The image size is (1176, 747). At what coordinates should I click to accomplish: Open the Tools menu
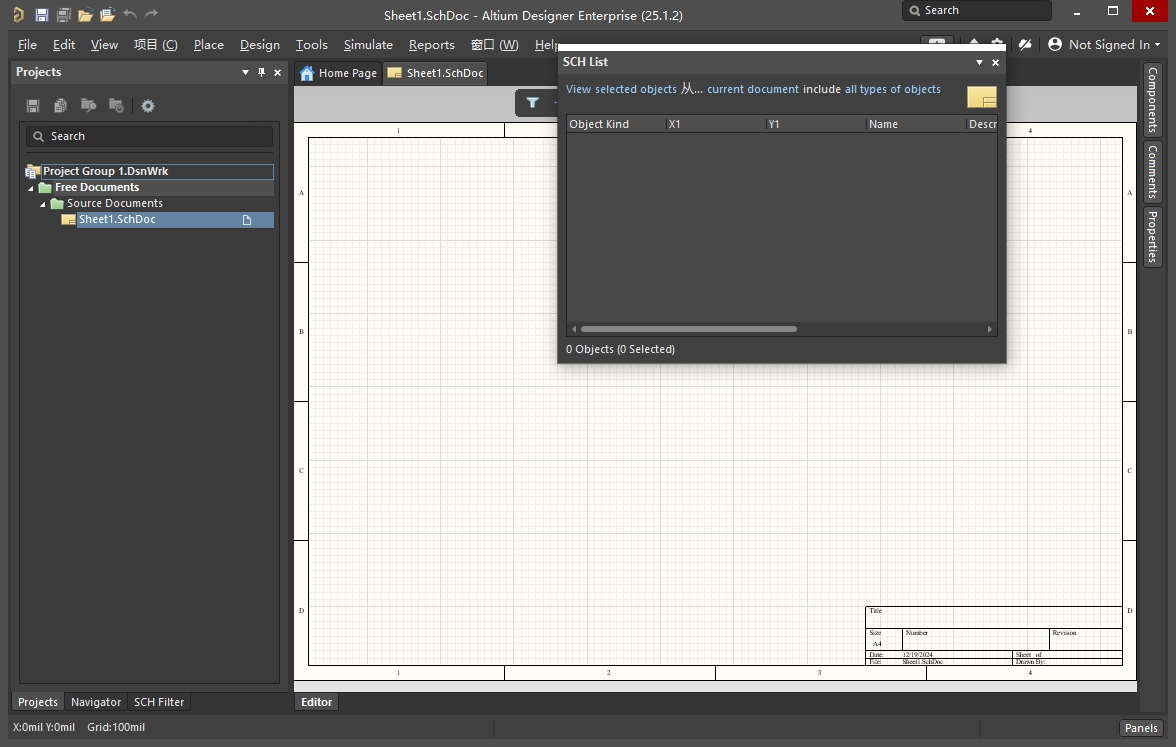pyautogui.click(x=311, y=44)
